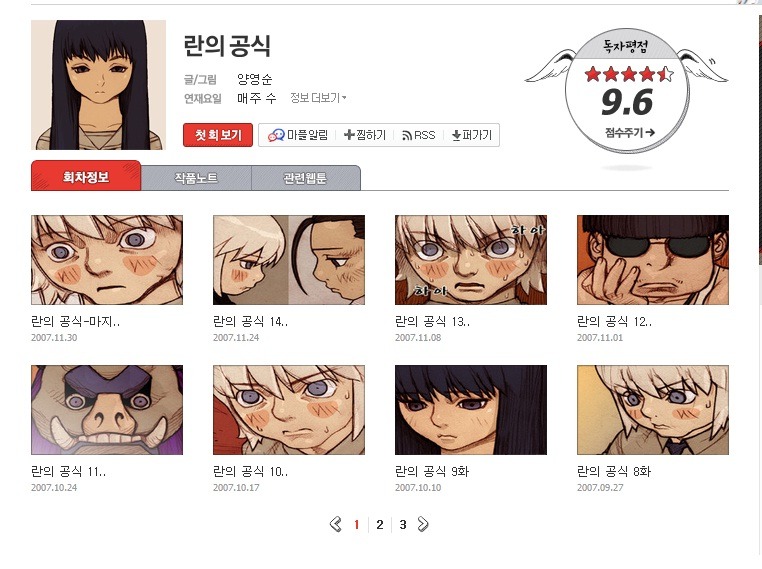Open episode 13 thumbnail dated 2007.11.08
Screen dimensions: 762x569
(x=471, y=260)
